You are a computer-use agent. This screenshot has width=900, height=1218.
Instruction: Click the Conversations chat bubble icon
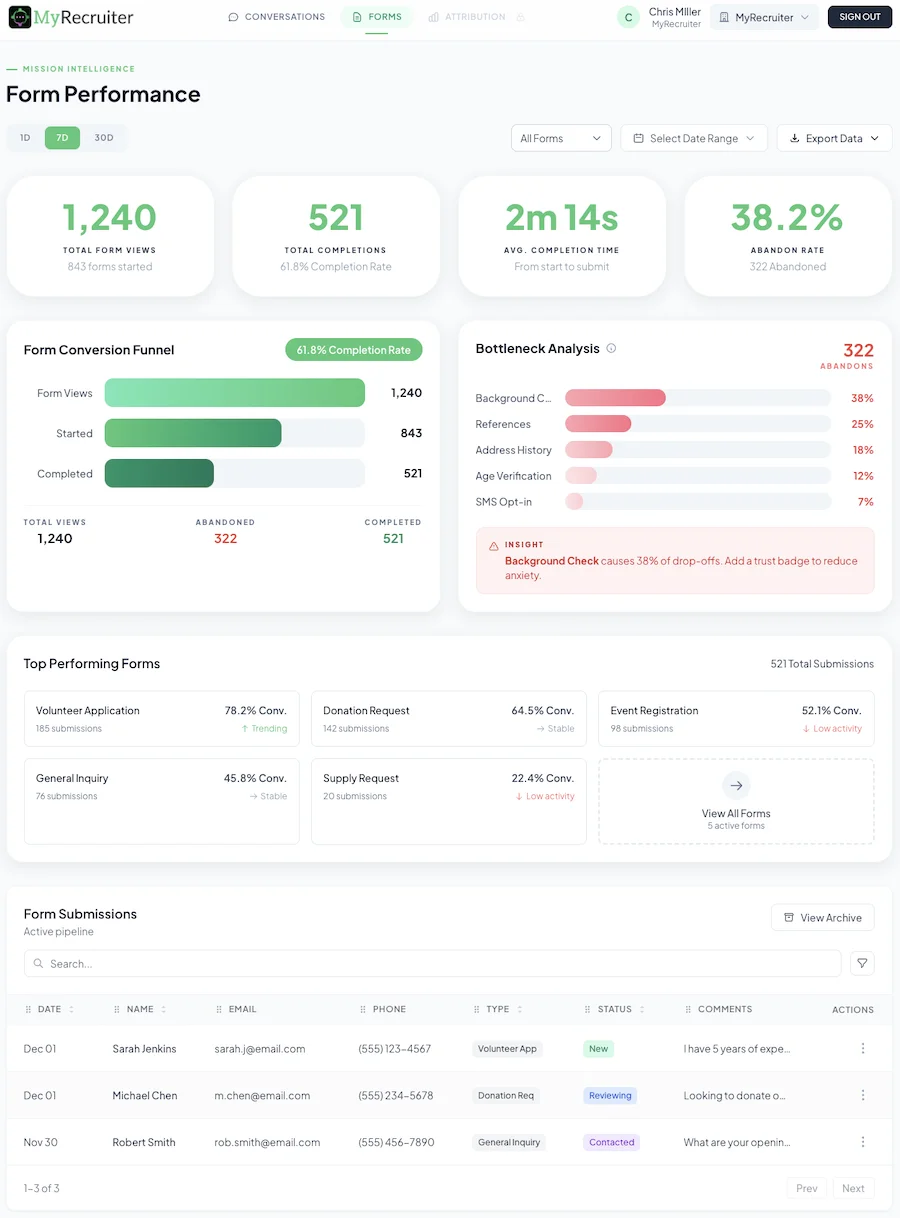click(232, 16)
